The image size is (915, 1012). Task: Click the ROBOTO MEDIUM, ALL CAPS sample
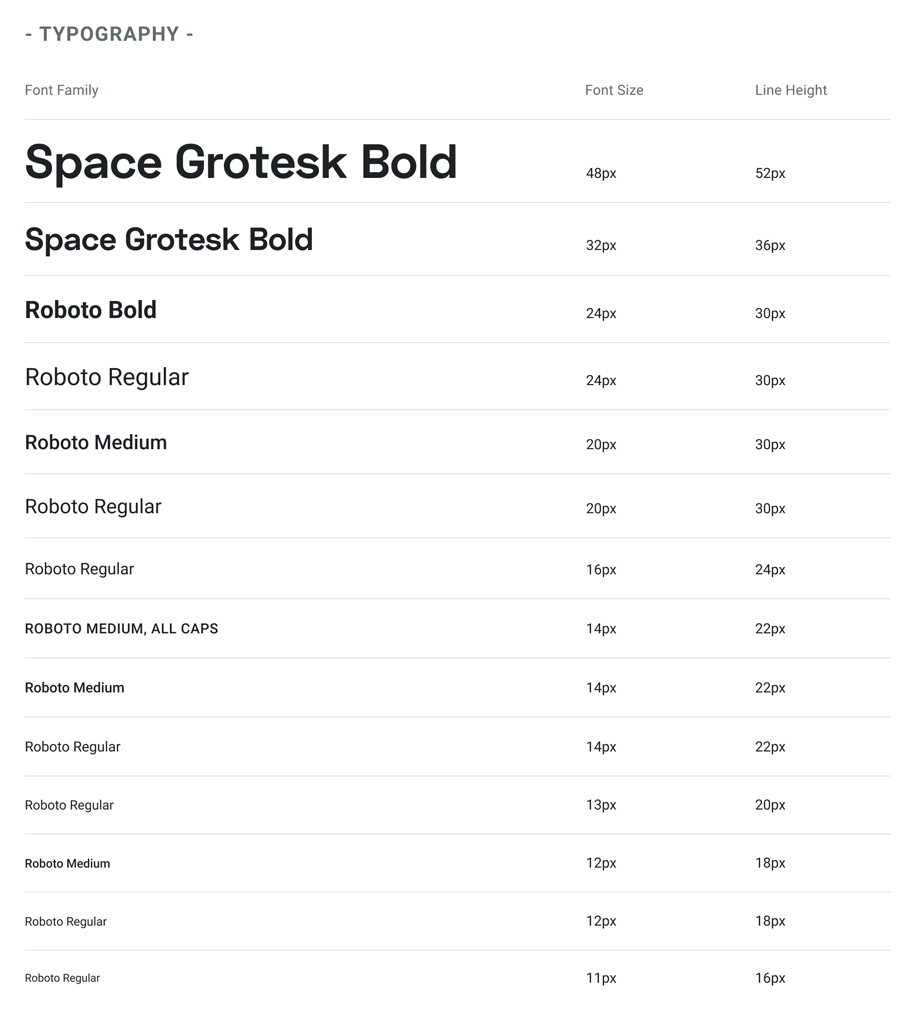(x=121, y=629)
